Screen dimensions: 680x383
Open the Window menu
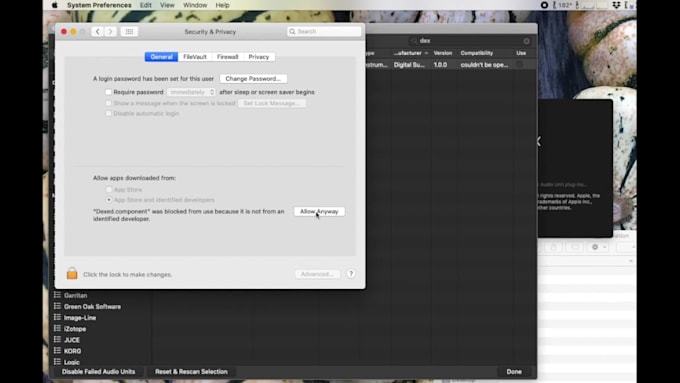coord(195,5)
